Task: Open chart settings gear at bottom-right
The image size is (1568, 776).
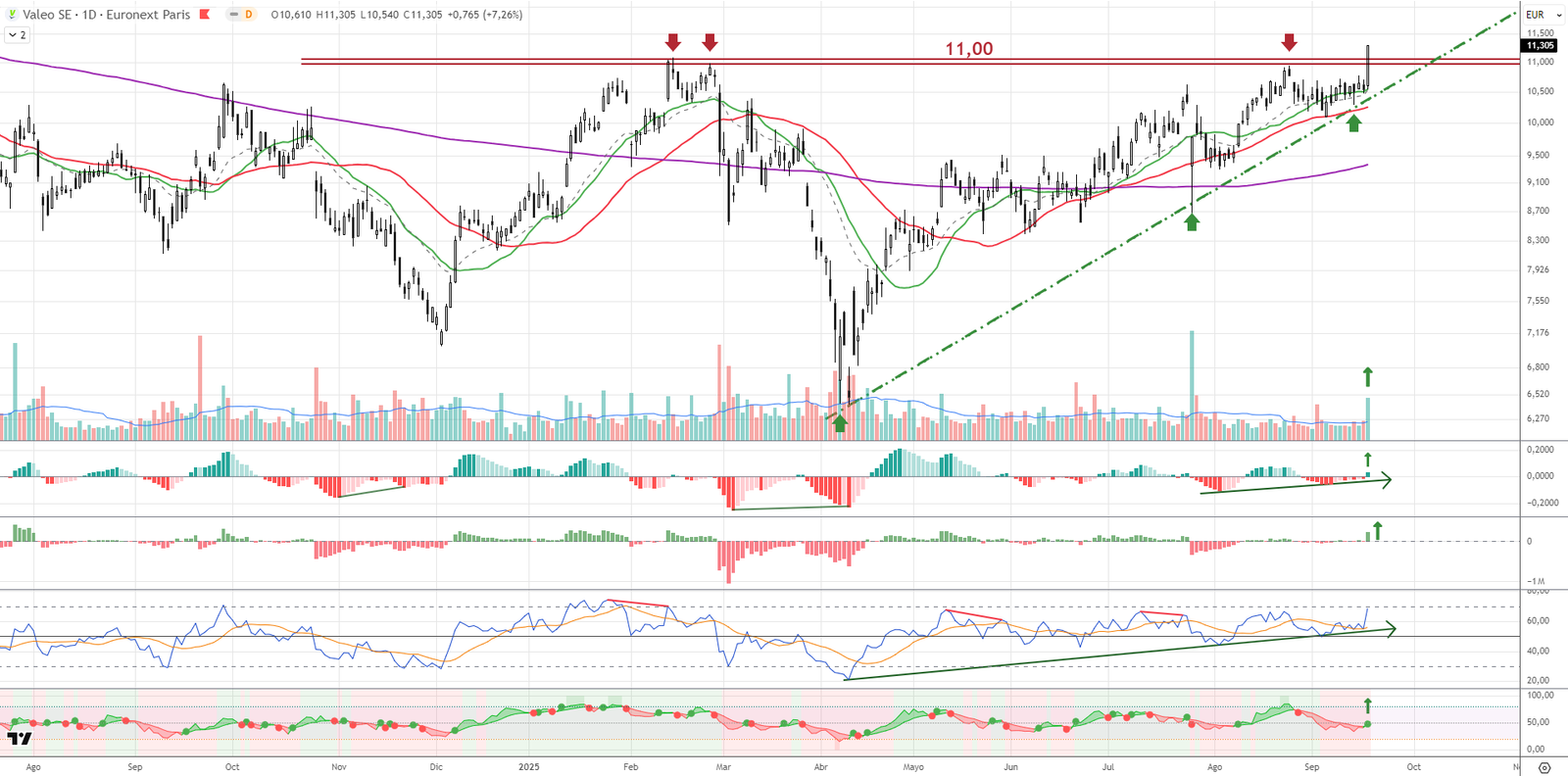Action: click(x=1544, y=767)
